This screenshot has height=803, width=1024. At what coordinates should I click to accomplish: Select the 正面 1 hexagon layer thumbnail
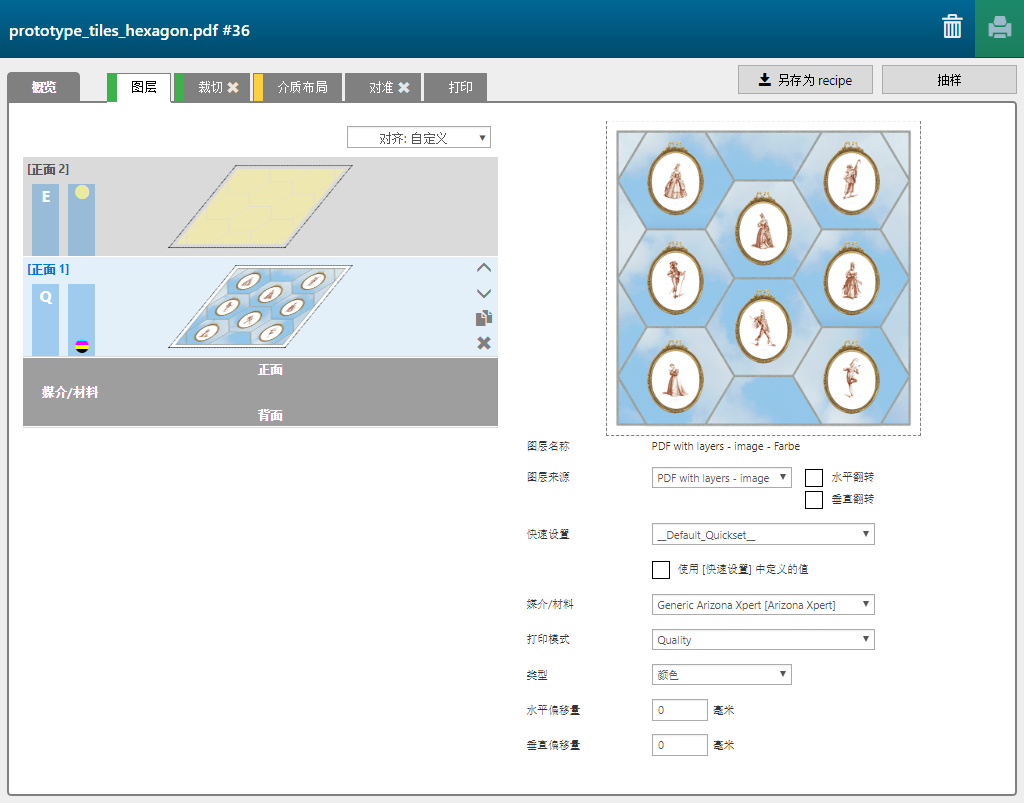pyautogui.click(x=261, y=306)
